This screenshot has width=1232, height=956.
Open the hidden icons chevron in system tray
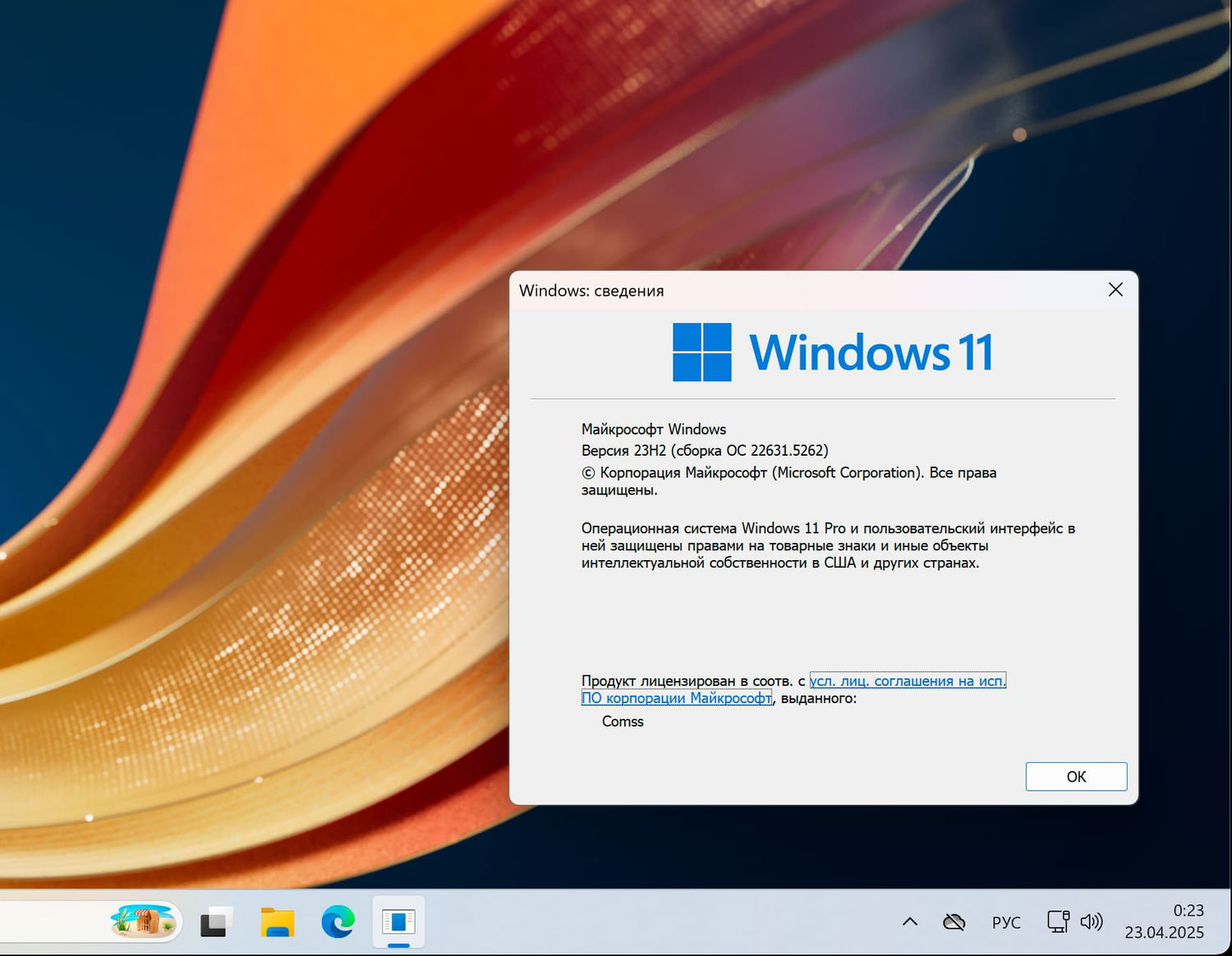(x=910, y=922)
